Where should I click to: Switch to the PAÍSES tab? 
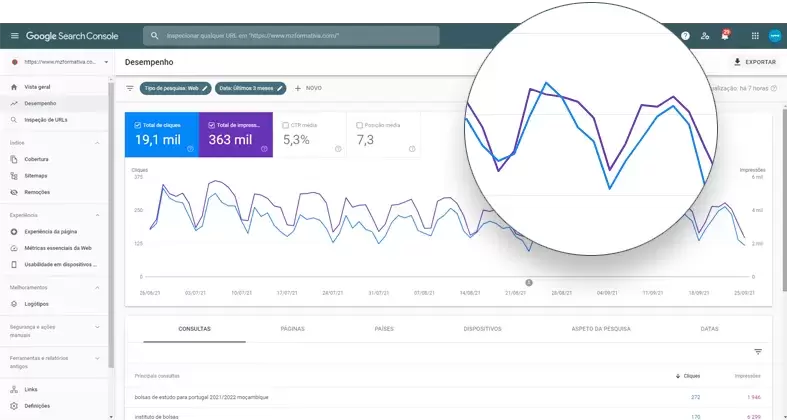point(384,329)
